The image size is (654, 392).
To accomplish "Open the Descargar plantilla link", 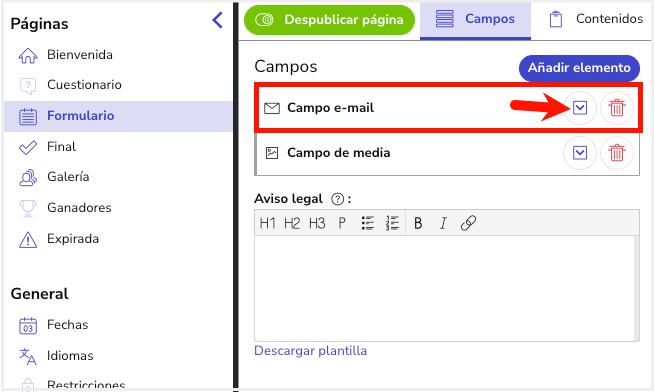I will click(310, 351).
